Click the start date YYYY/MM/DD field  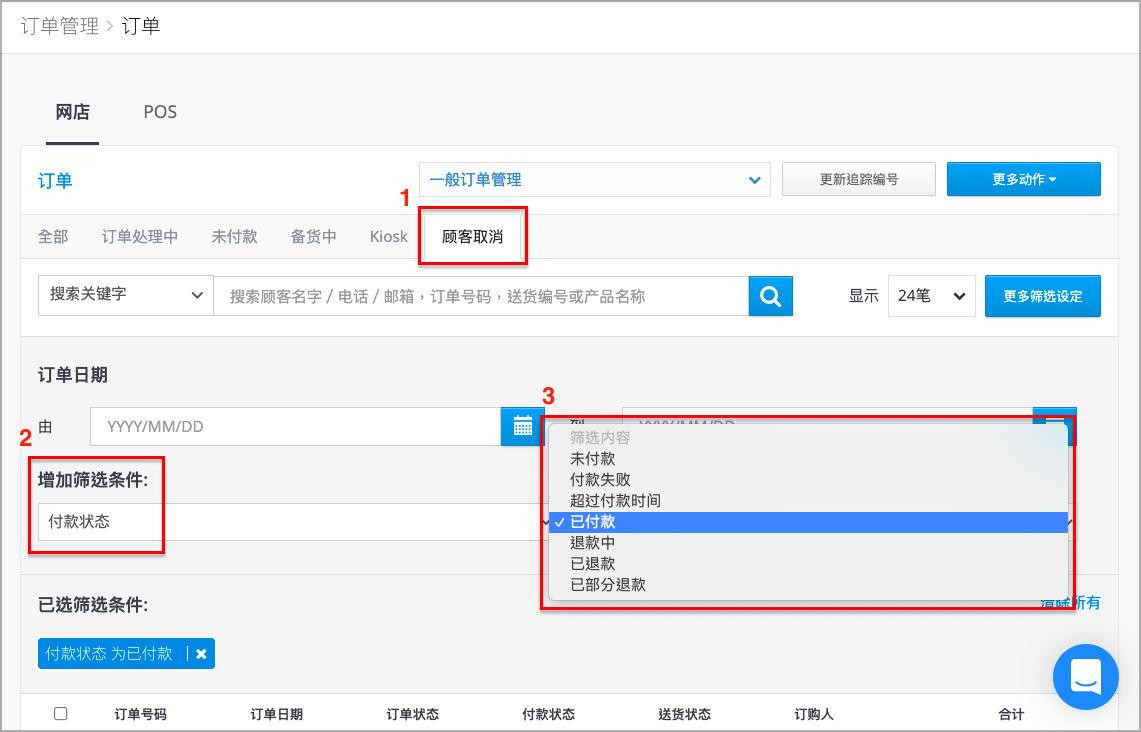(295, 426)
